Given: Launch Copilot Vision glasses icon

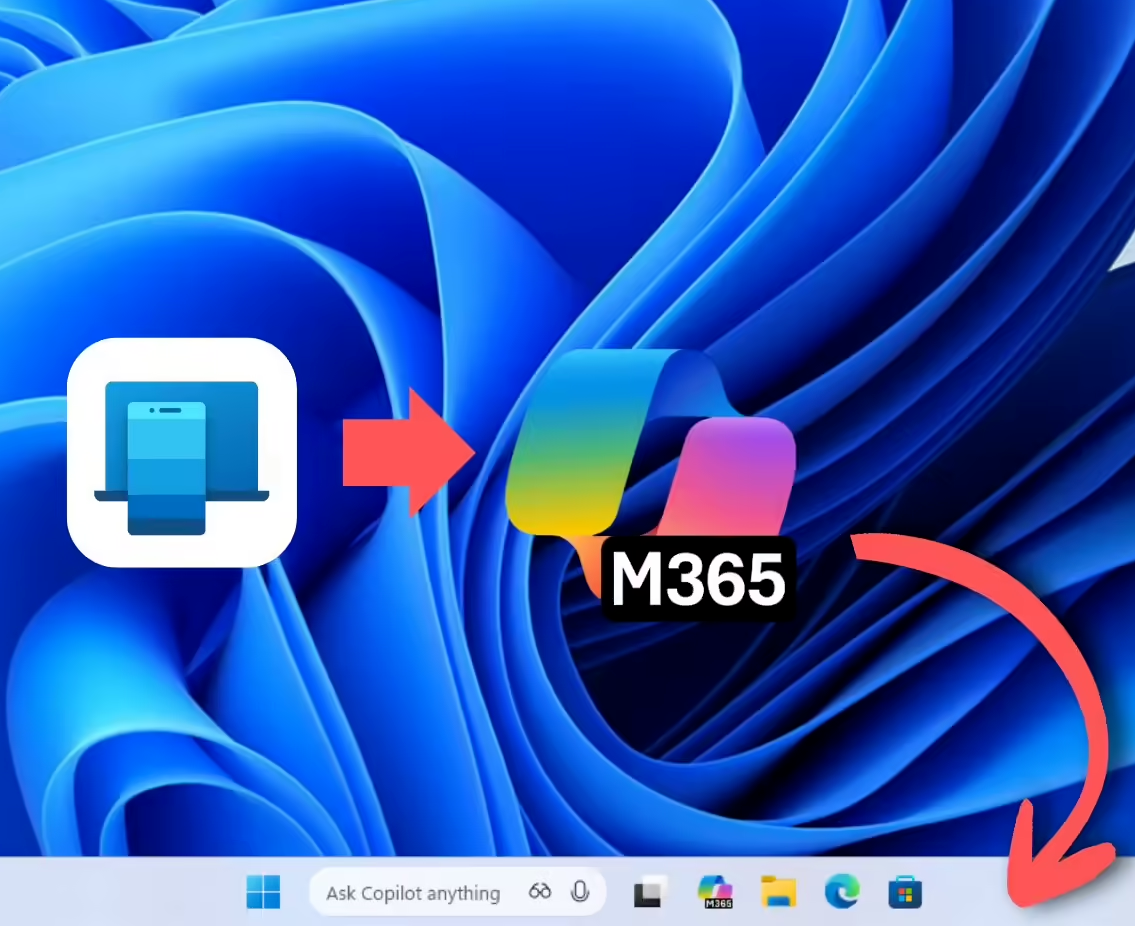Looking at the screenshot, I should [x=540, y=892].
